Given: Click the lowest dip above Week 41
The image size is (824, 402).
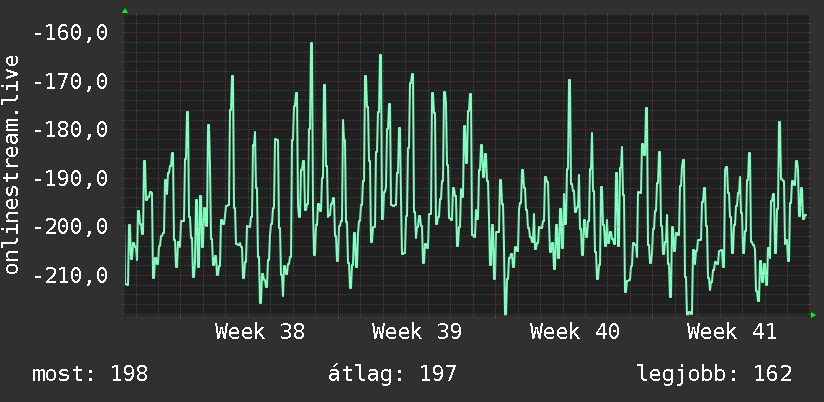Looking at the screenshot, I should [x=689, y=313].
